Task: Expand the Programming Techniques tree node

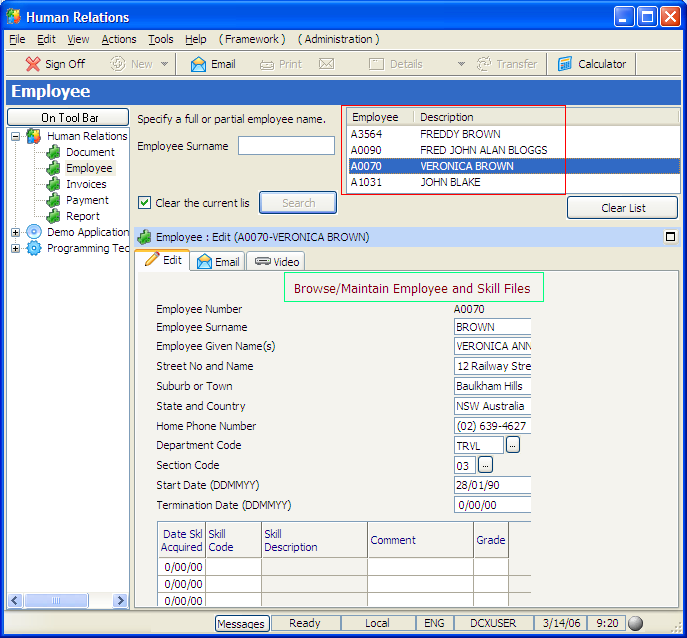Action: pyautogui.click(x=16, y=248)
